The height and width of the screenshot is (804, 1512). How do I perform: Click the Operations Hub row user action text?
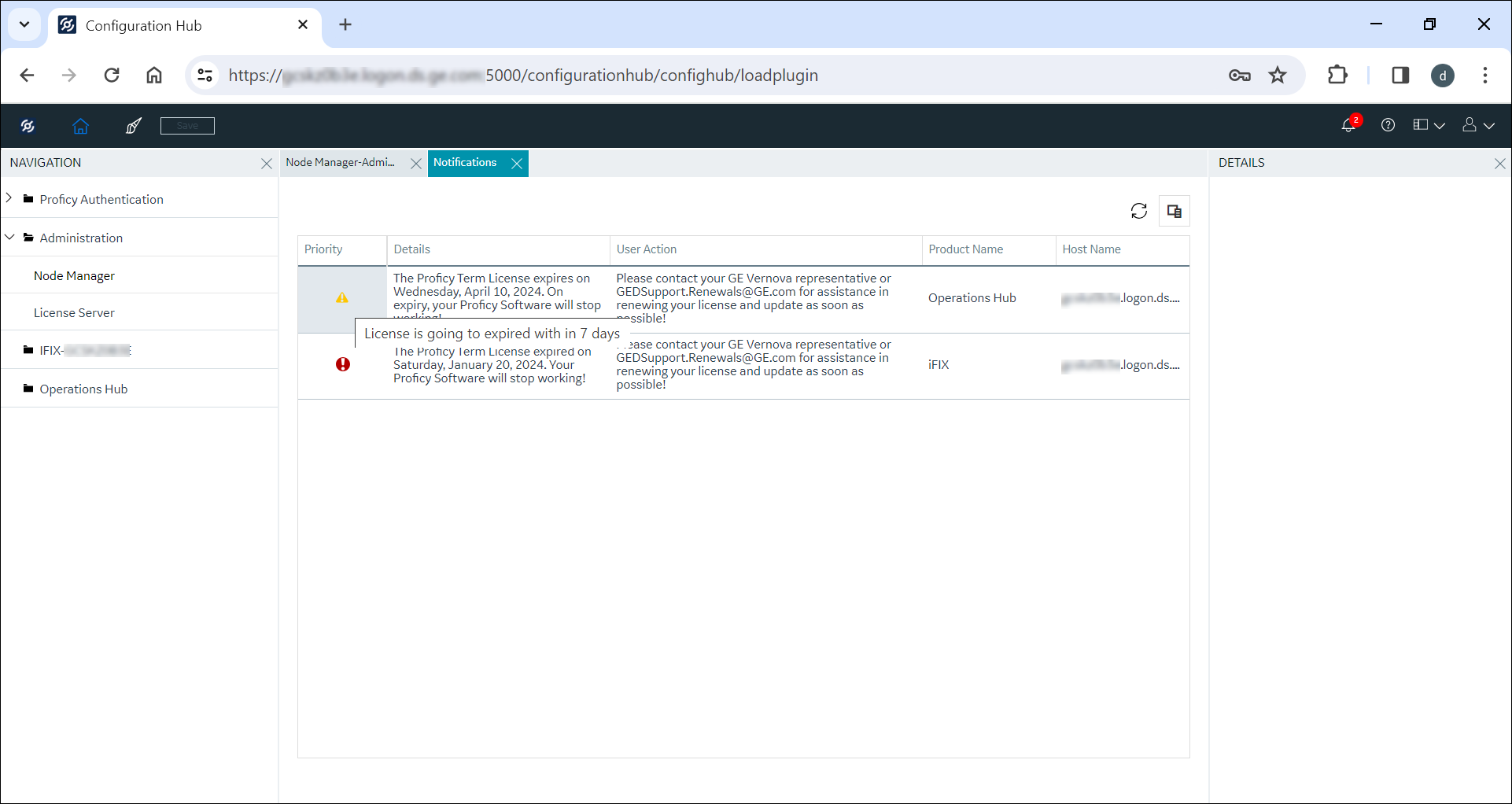pos(754,298)
